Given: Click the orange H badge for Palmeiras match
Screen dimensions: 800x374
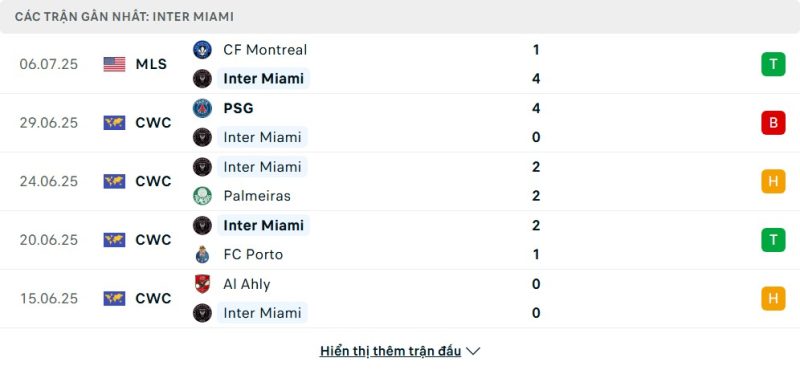Looking at the screenshot, I should pos(773,181).
